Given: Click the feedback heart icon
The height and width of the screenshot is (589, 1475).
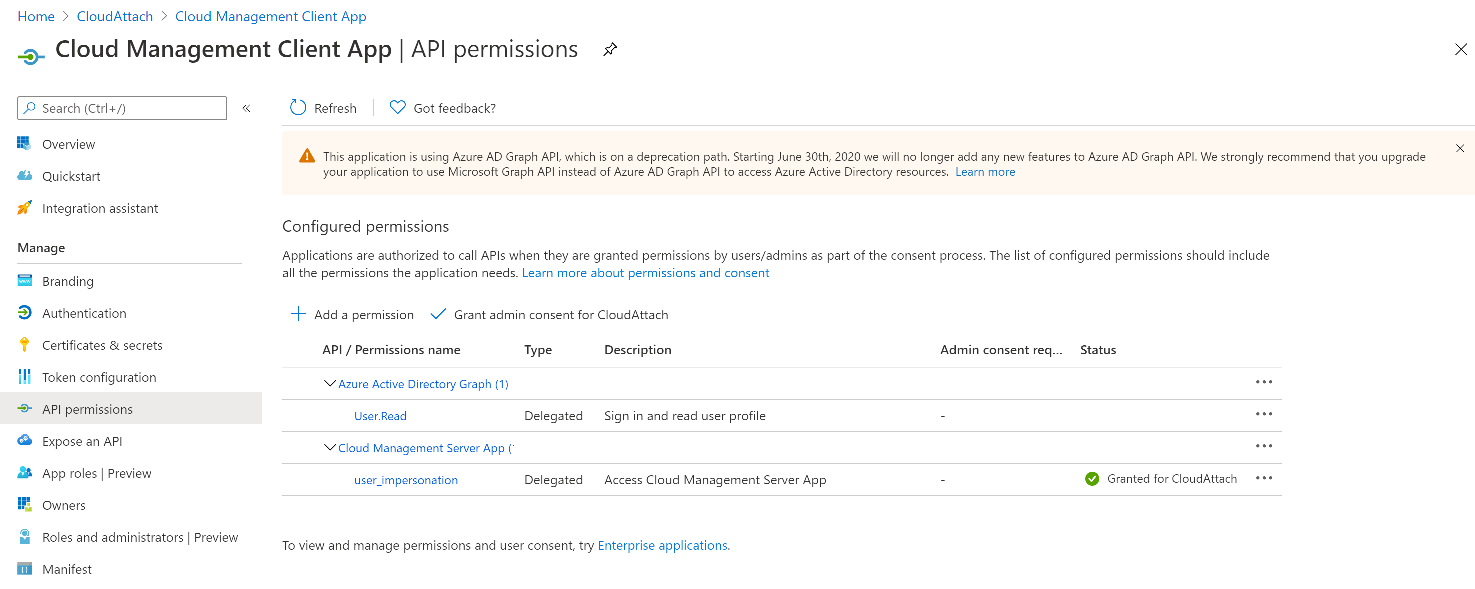Looking at the screenshot, I should [x=397, y=108].
